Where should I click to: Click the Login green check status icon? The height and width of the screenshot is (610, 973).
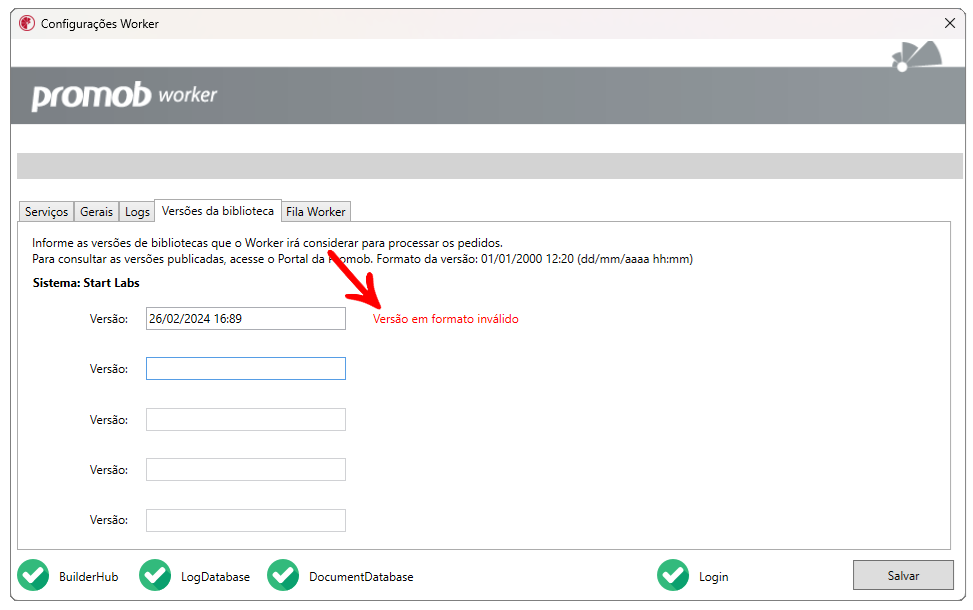coord(673,575)
